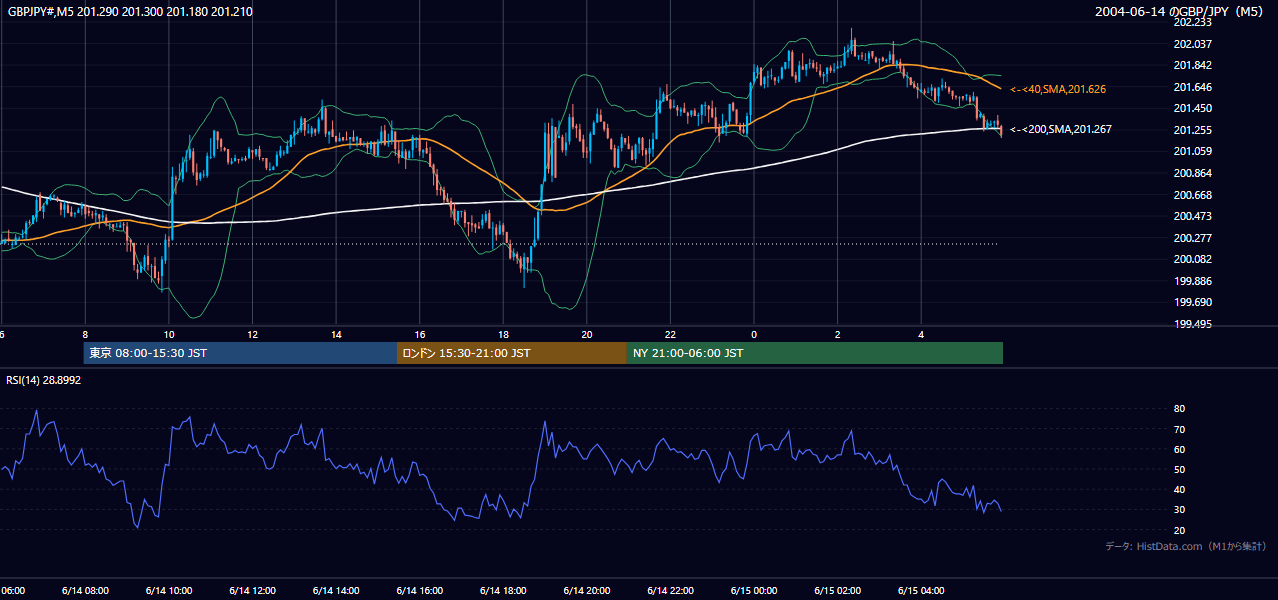This screenshot has width=1278, height=600.
Task: Click the <-<40,SMA,201.626 label
Action: 1058,89
